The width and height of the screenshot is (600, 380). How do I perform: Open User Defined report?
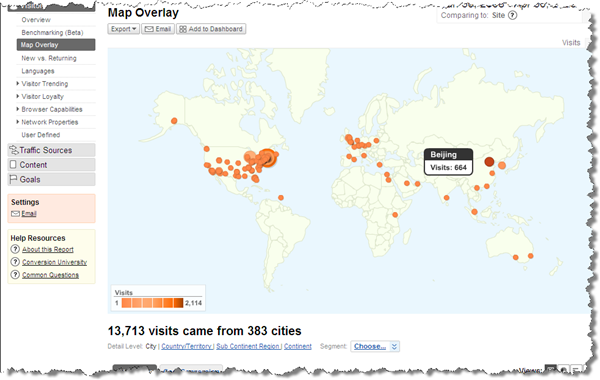pyautogui.click(x=41, y=135)
